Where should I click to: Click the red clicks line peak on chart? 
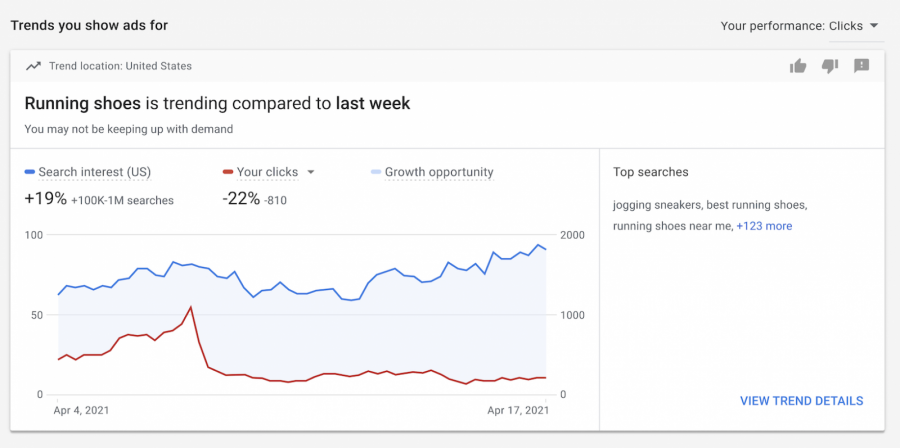(x=190, y=307)
